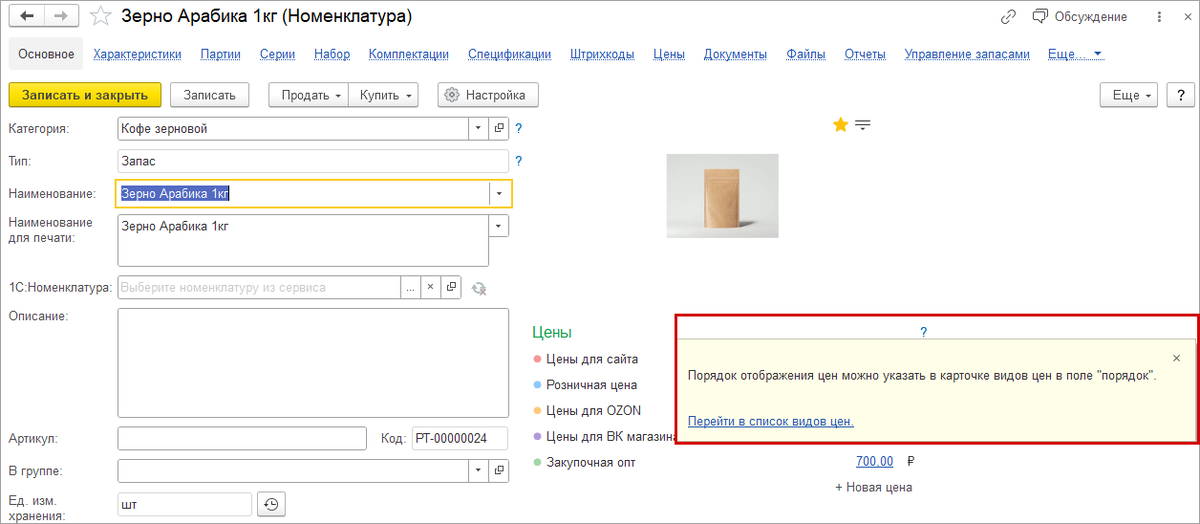Focus the Описание text area
The height and width of the screenshot is (524, 1200).
(314, 362)
